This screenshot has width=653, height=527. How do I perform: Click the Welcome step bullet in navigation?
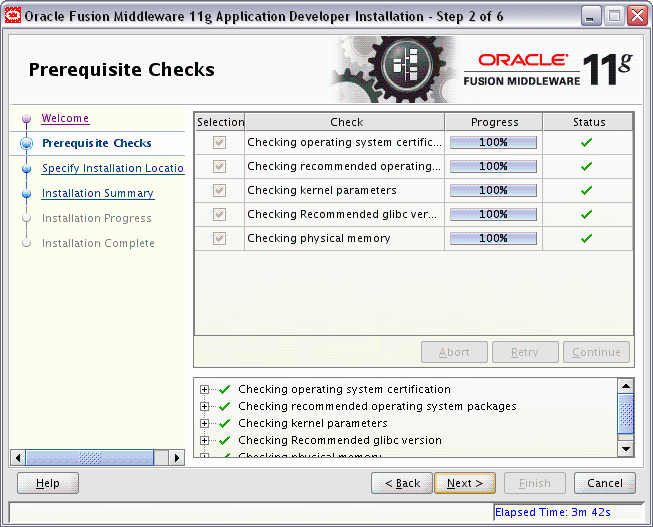(27, 119)
